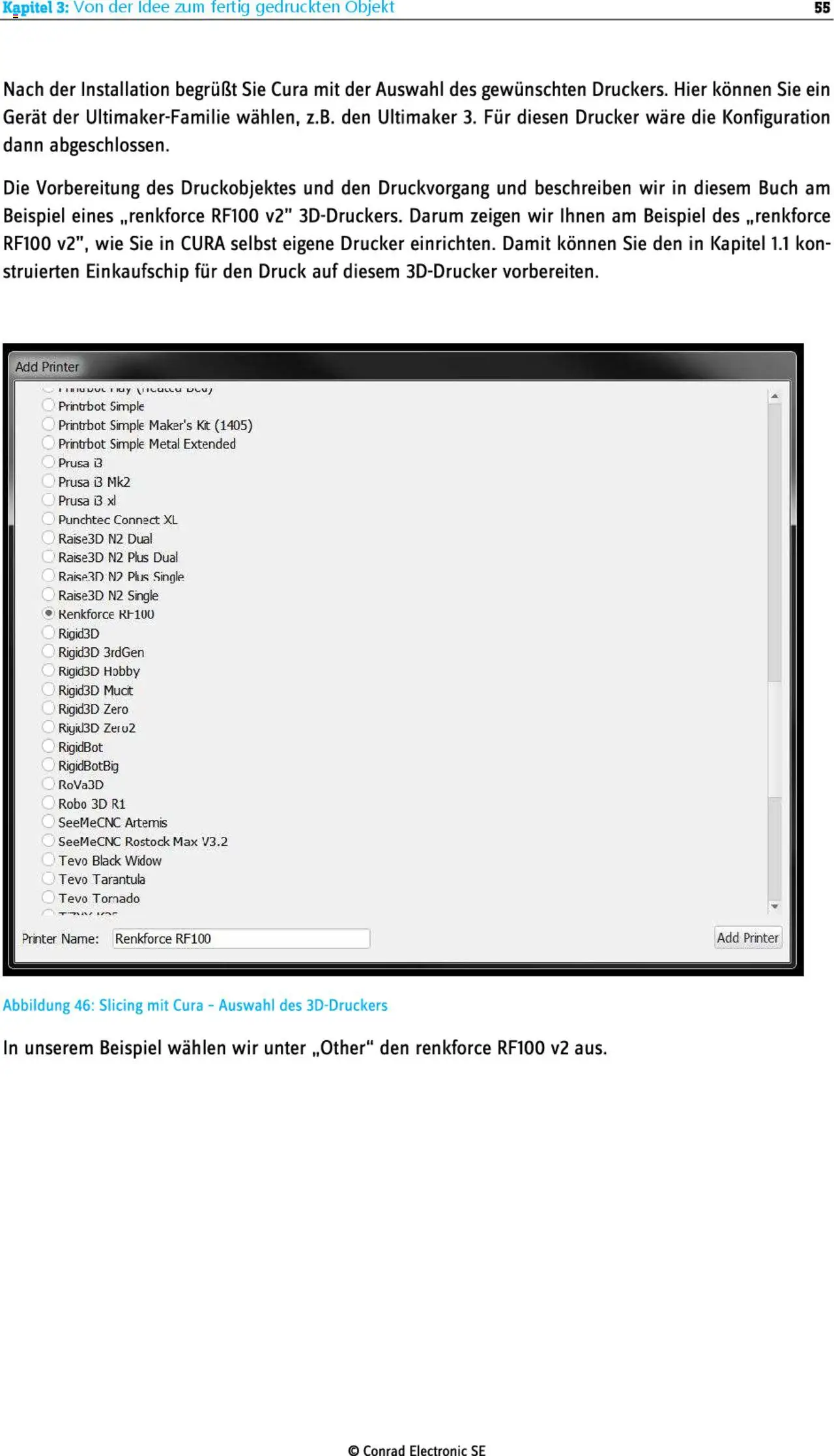Click the Add Printer button
Image resolution: width=834 pixels, height=1456 pixels.
point(748,937)
